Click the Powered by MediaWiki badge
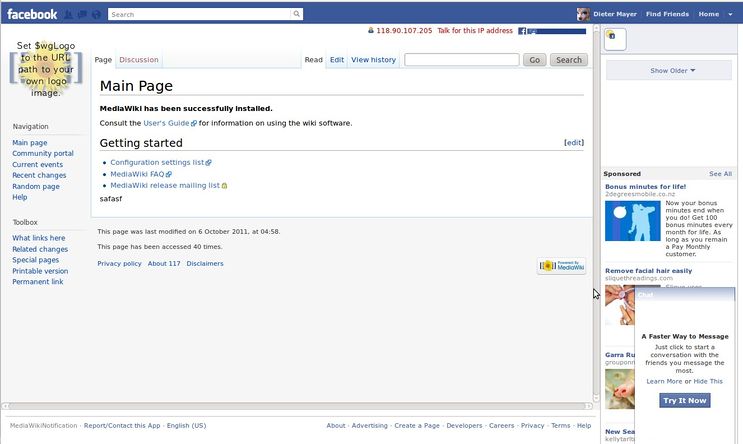743x444 pixels. [562, 266]
